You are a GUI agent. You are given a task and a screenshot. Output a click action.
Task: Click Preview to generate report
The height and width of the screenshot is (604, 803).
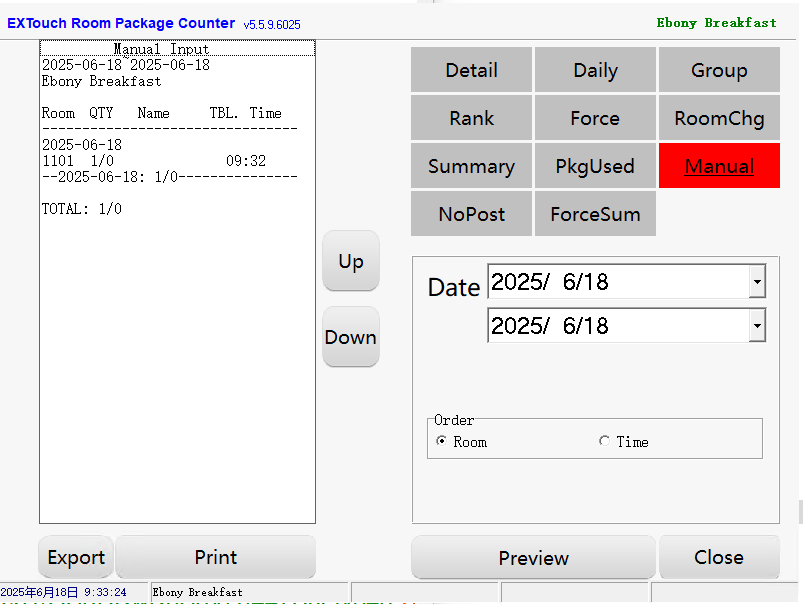[x=533, y=557]
